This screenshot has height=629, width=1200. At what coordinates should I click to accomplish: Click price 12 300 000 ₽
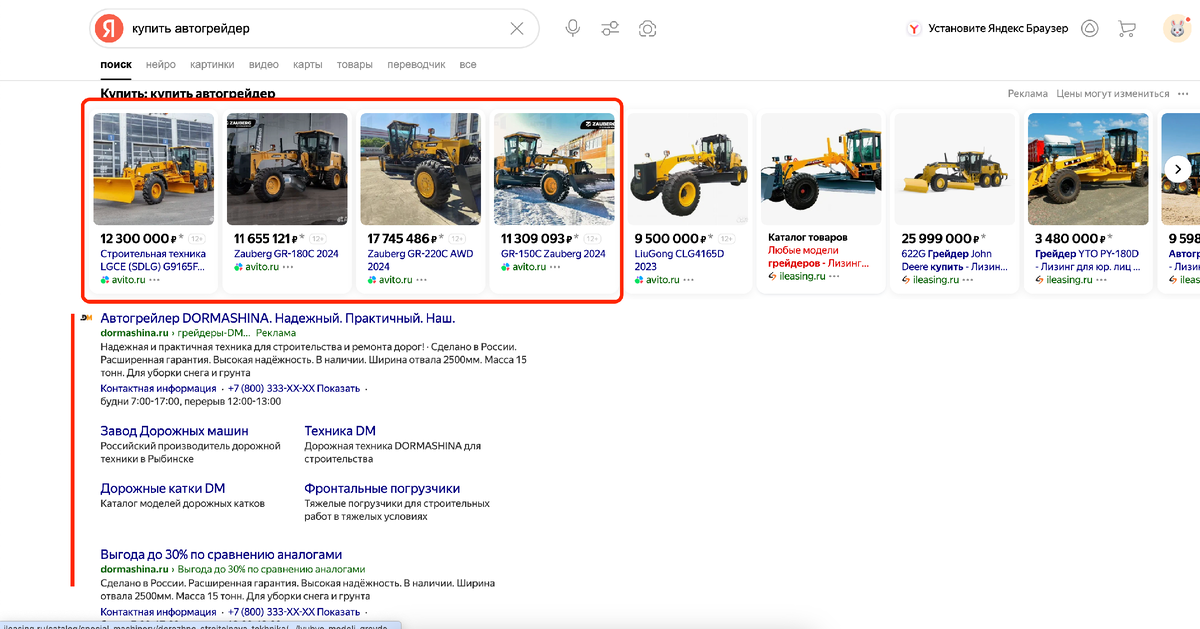click(141, 238)
